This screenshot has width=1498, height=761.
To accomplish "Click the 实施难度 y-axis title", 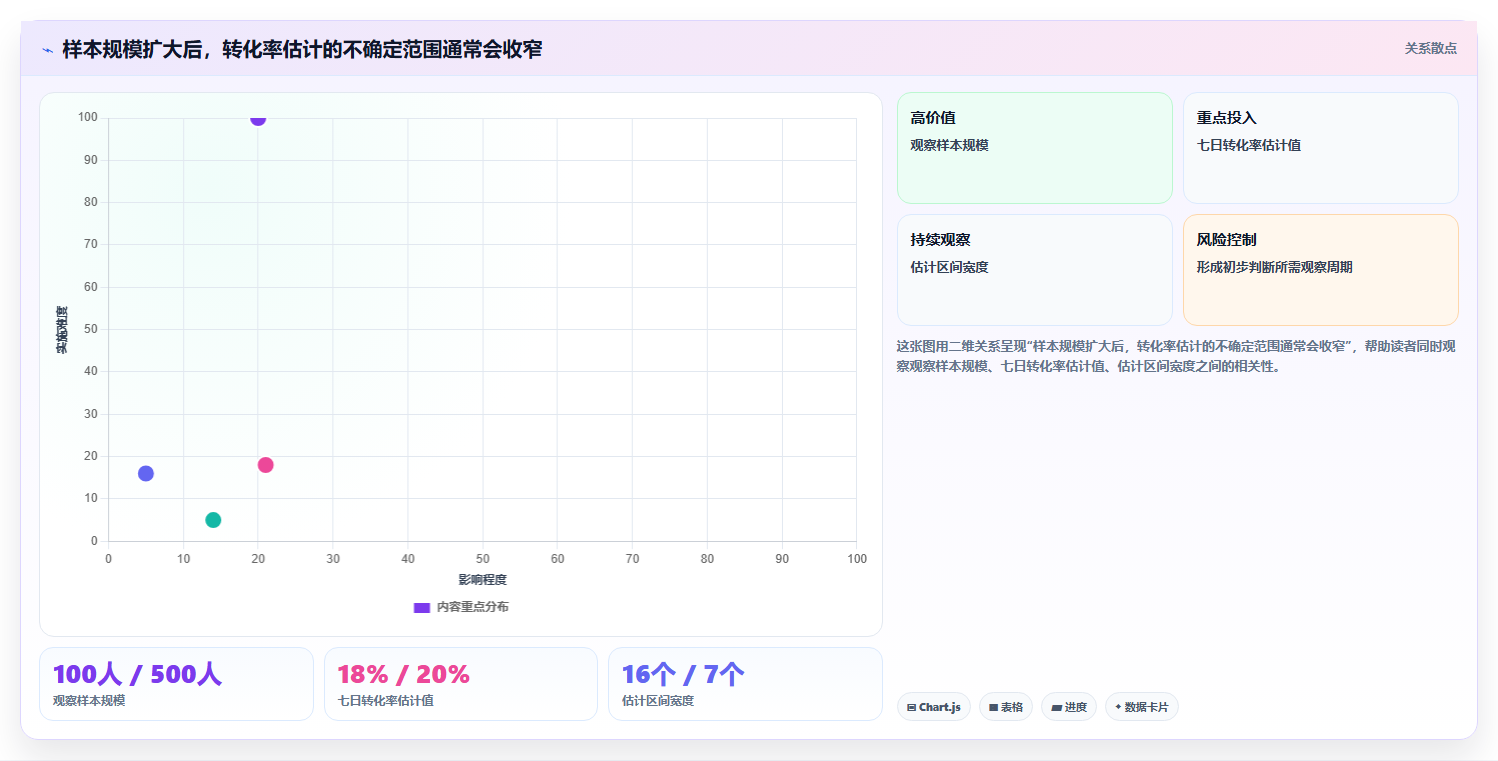I will click(x=62, y=330).
